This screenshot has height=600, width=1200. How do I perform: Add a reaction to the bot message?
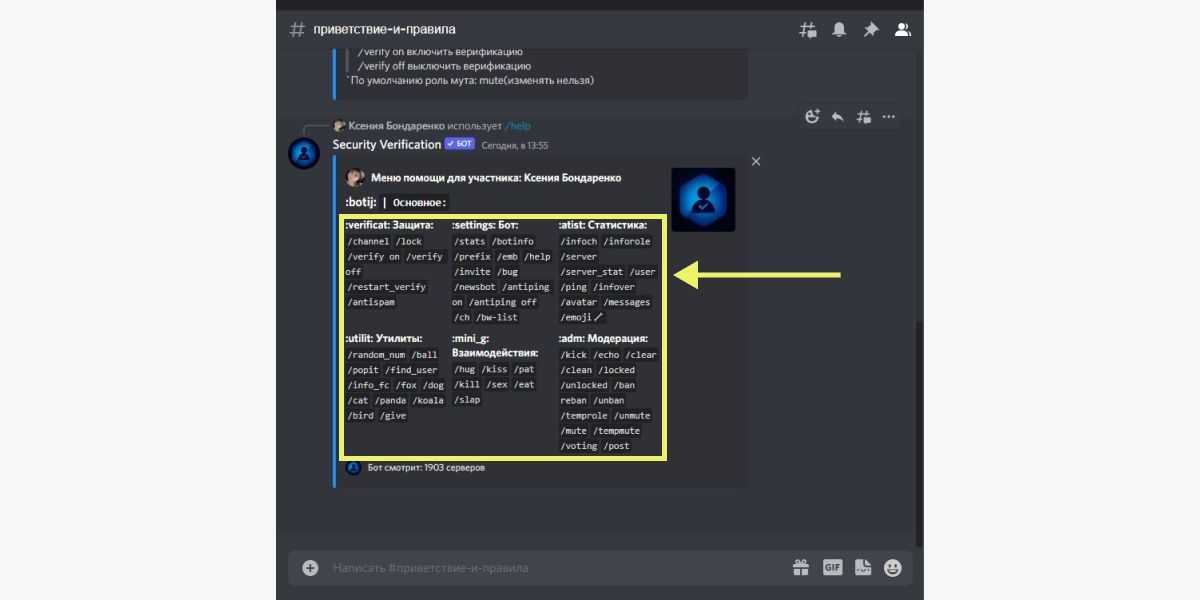coord(812,117)
